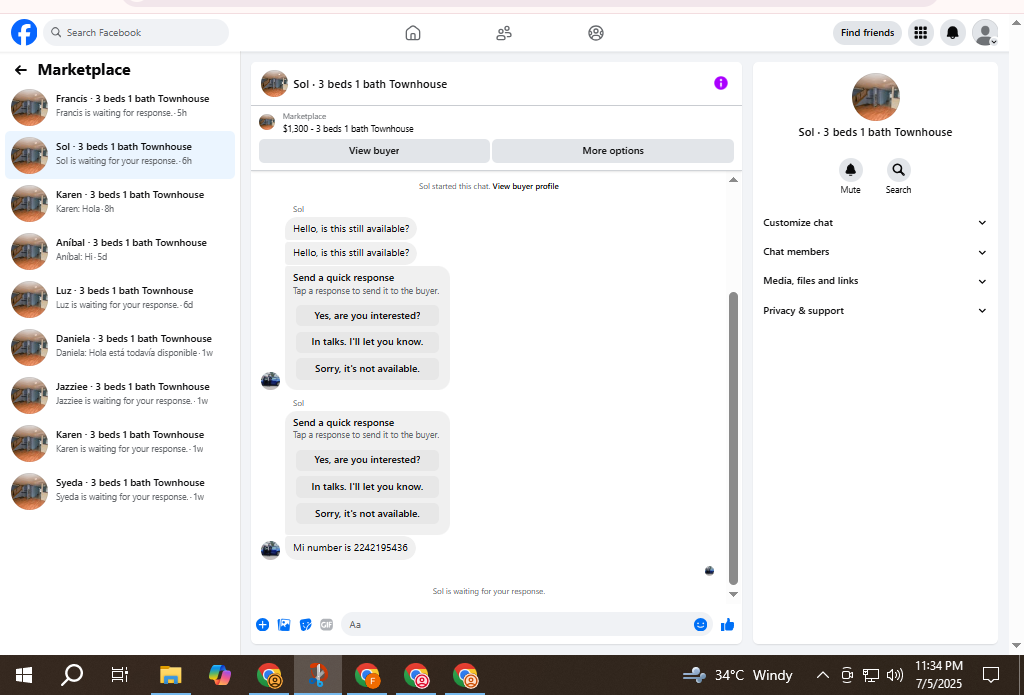Open Task View on taskbar
This screenshot has width=1024, height=695.
[120, 675]
